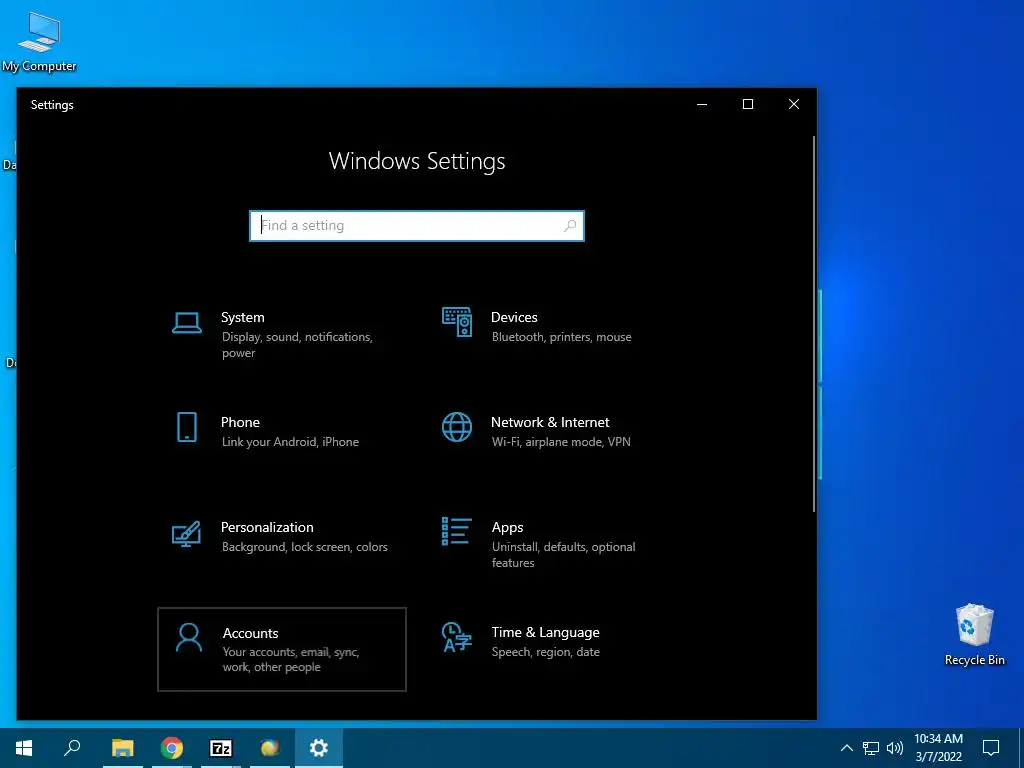Open the Devices category label
The image size is (1024, 768).
(514, 317)
